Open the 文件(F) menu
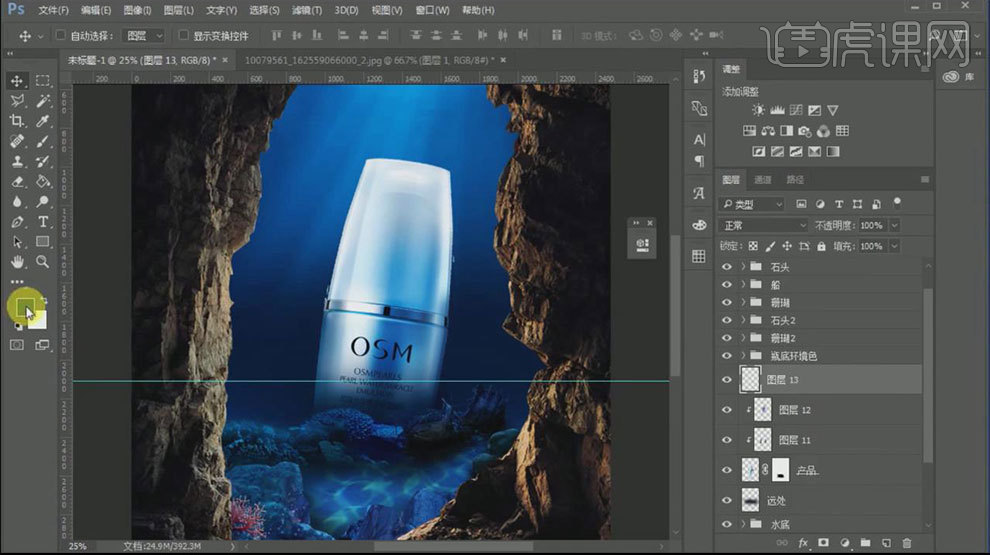990x555 pixels. tap(53, 10)
